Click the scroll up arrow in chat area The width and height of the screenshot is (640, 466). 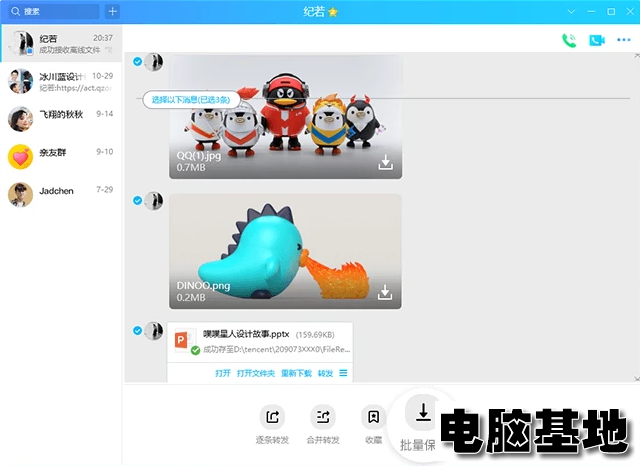[x=637, y=55]
